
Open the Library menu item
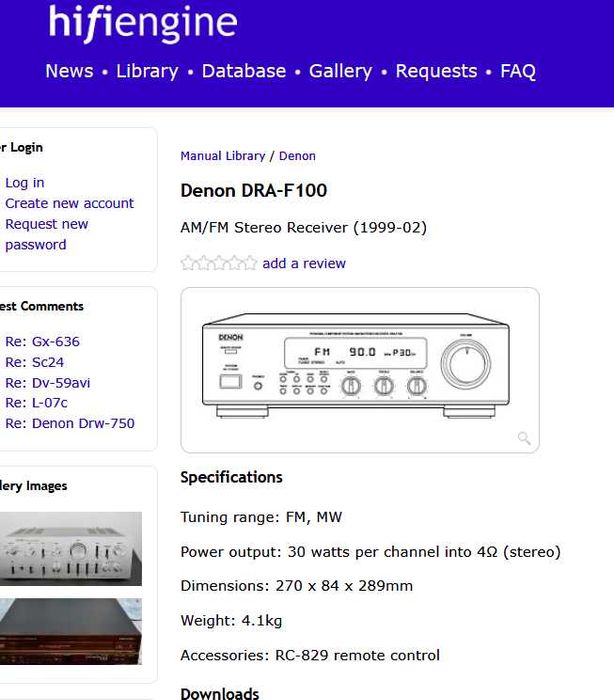[147, 71]
